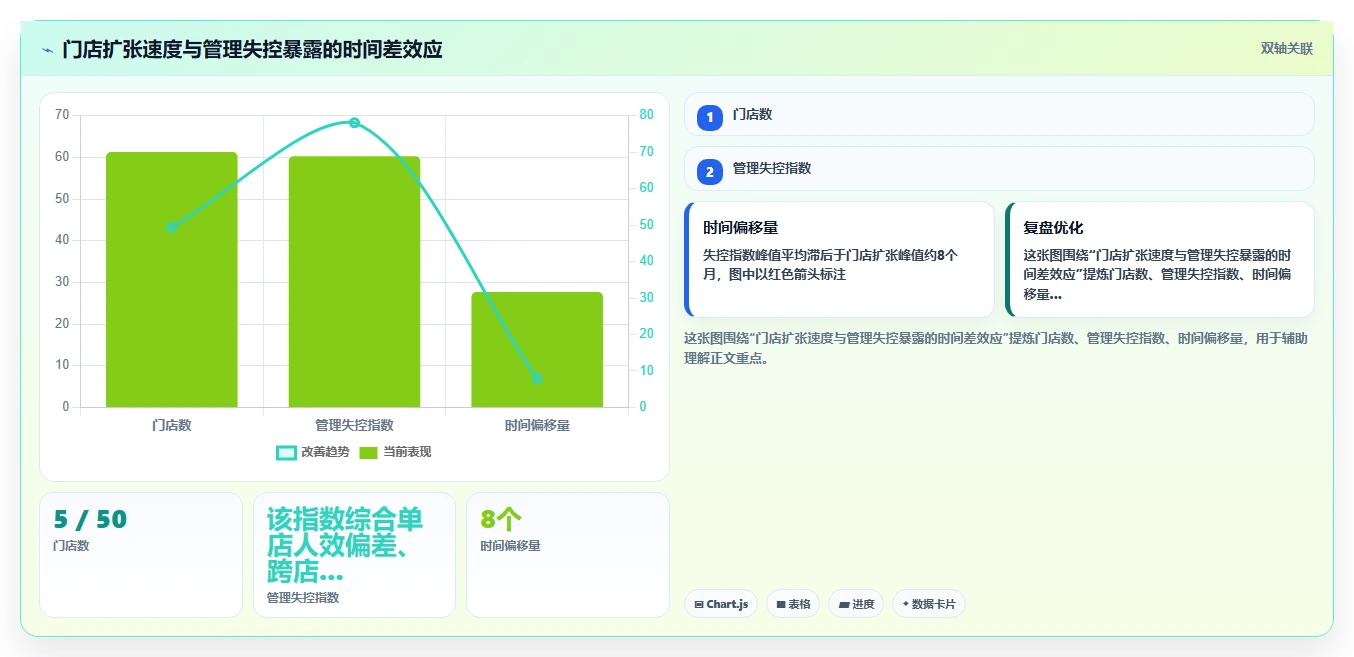
Task: Click the 表格 tag
Action: [793, 604]
